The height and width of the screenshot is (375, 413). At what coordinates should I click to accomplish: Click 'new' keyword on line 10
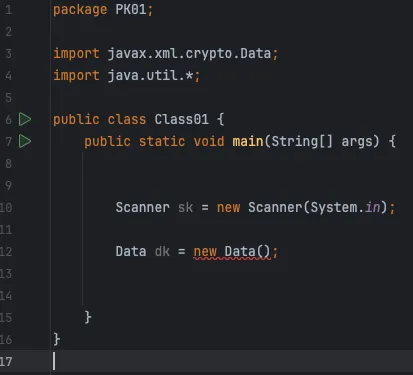pos(228,208)
